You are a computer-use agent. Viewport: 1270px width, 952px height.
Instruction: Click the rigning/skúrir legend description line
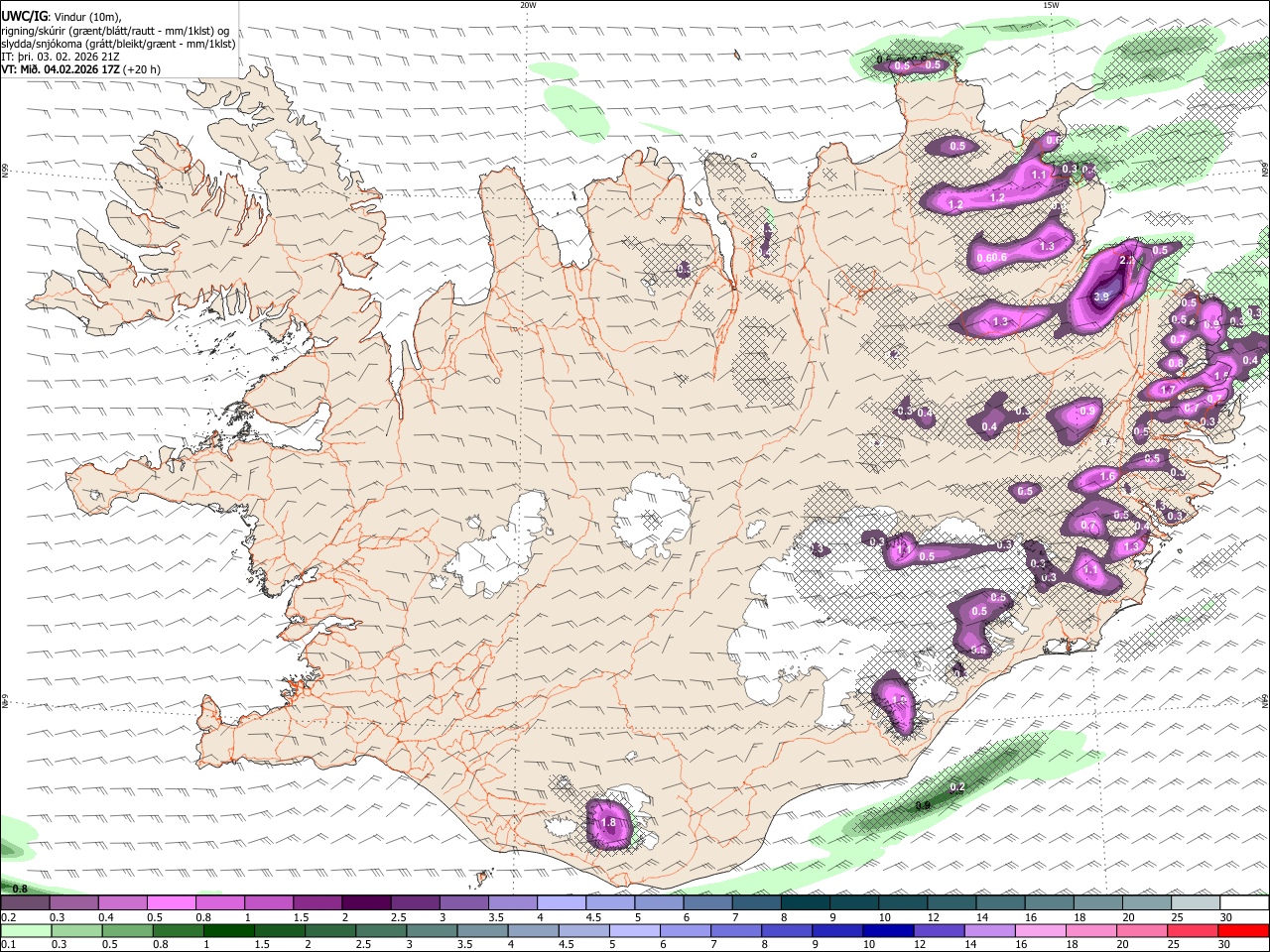[114, 31]
